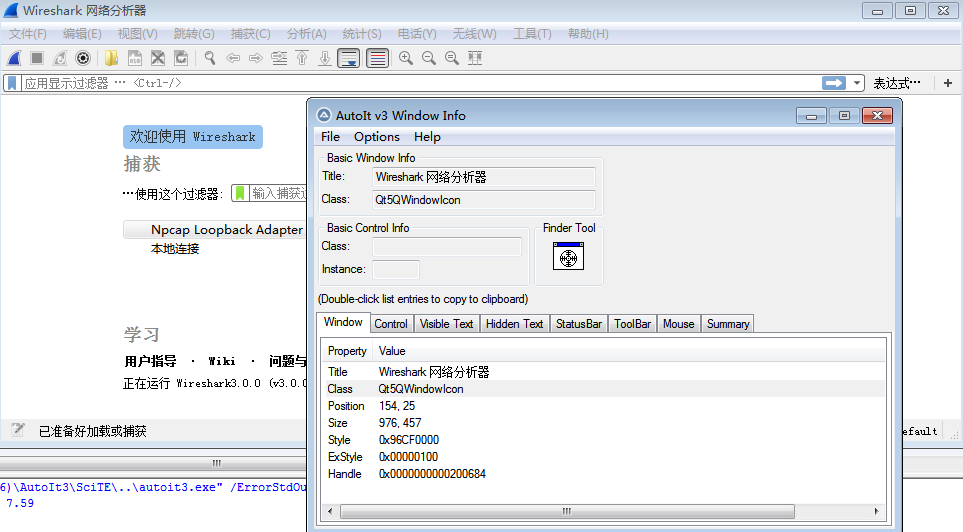Click the display filter bookmark icon
This screenshot has width=963, height=532.
click(12, 83)
